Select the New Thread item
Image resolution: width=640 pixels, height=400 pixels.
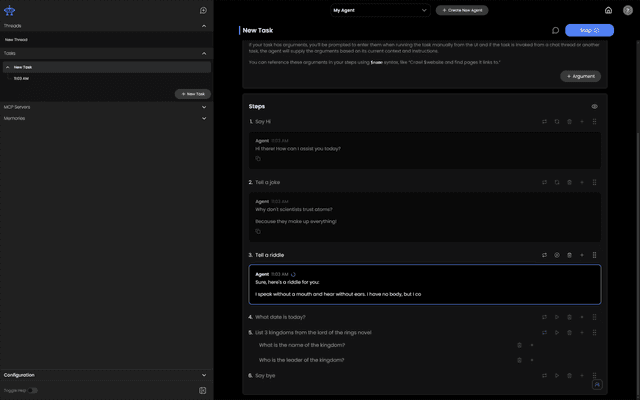click(x=17, y=39)
